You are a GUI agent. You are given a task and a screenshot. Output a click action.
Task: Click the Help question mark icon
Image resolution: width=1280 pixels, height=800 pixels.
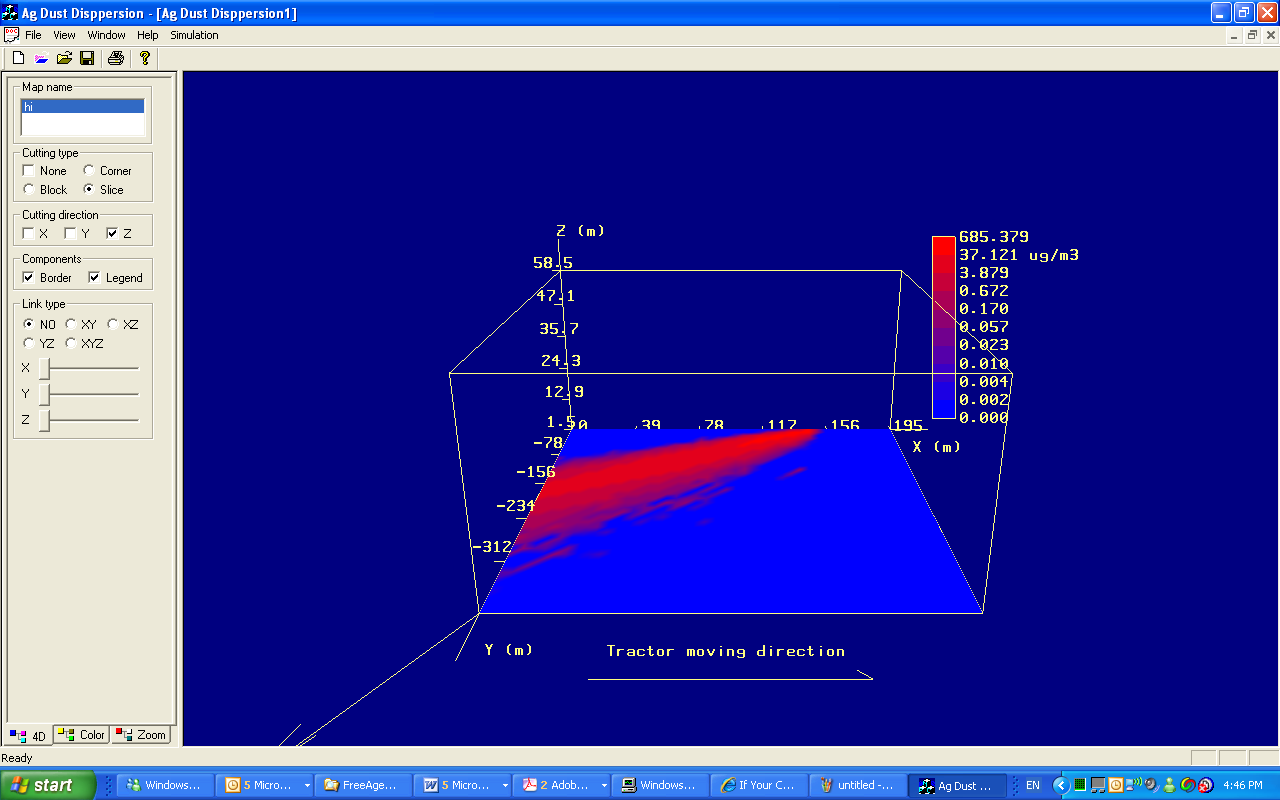tap(145, 58)
